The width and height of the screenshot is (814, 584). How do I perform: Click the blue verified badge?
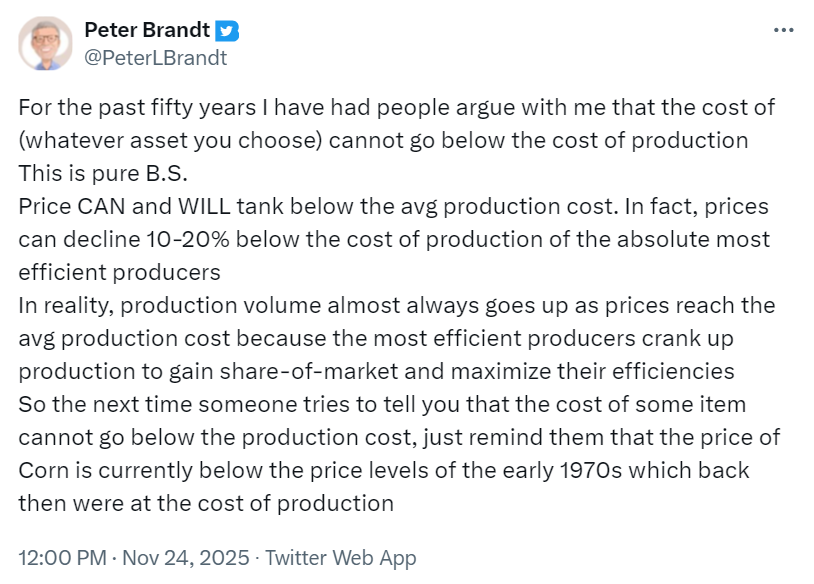[x=228, y=31]
